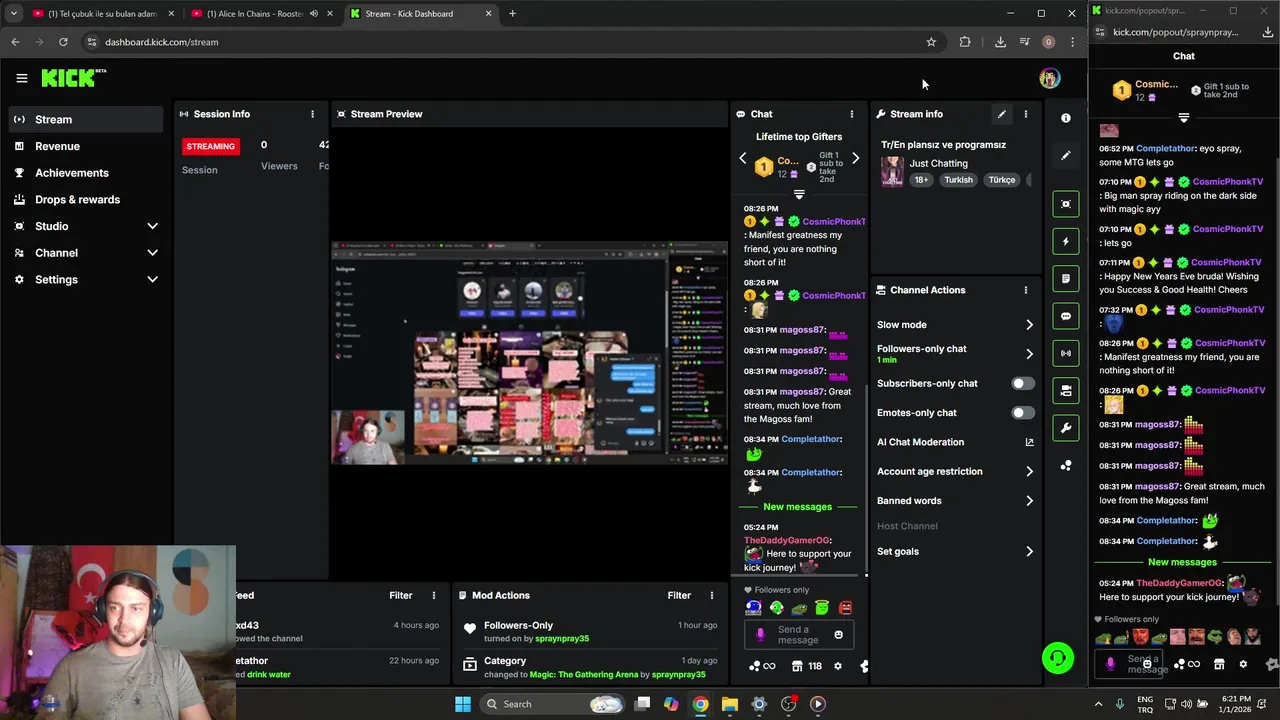The width and height of the screenshot is (1280, 720).
Task: Click the stream preview thumbnail
Action: point(530,353)
